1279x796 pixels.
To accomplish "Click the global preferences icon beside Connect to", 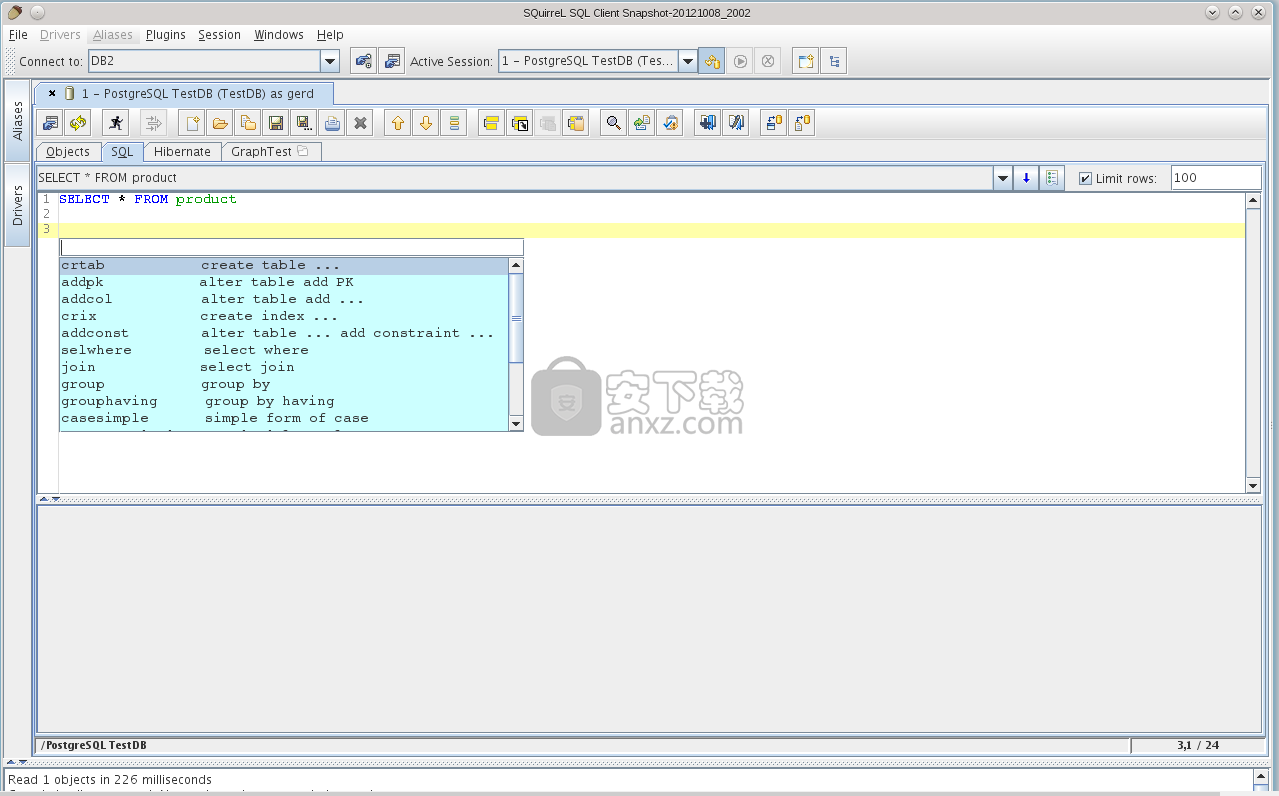I will click(364, 61).
